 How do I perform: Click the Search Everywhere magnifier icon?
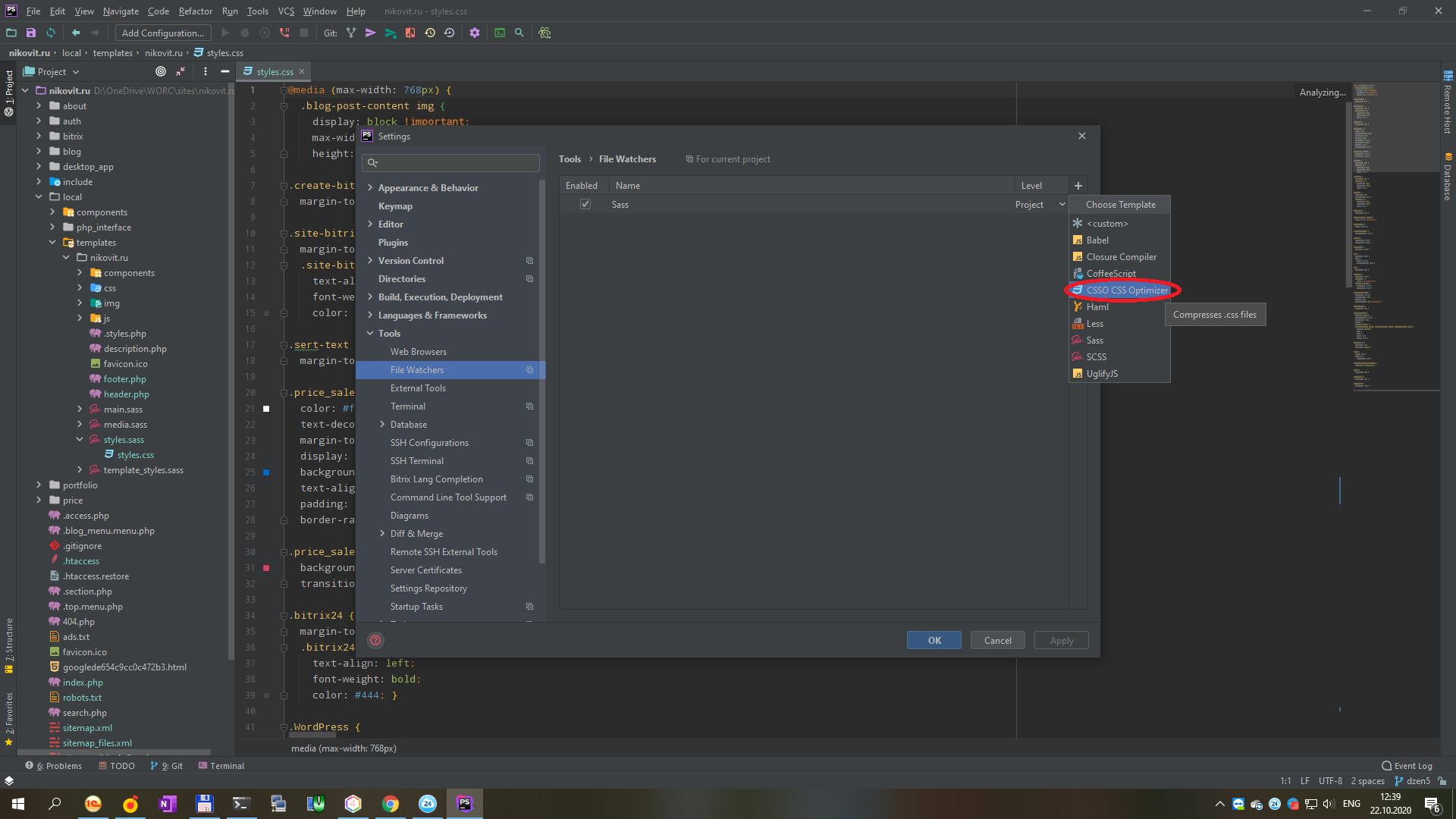pyautogui.click(x=519, y=33)
